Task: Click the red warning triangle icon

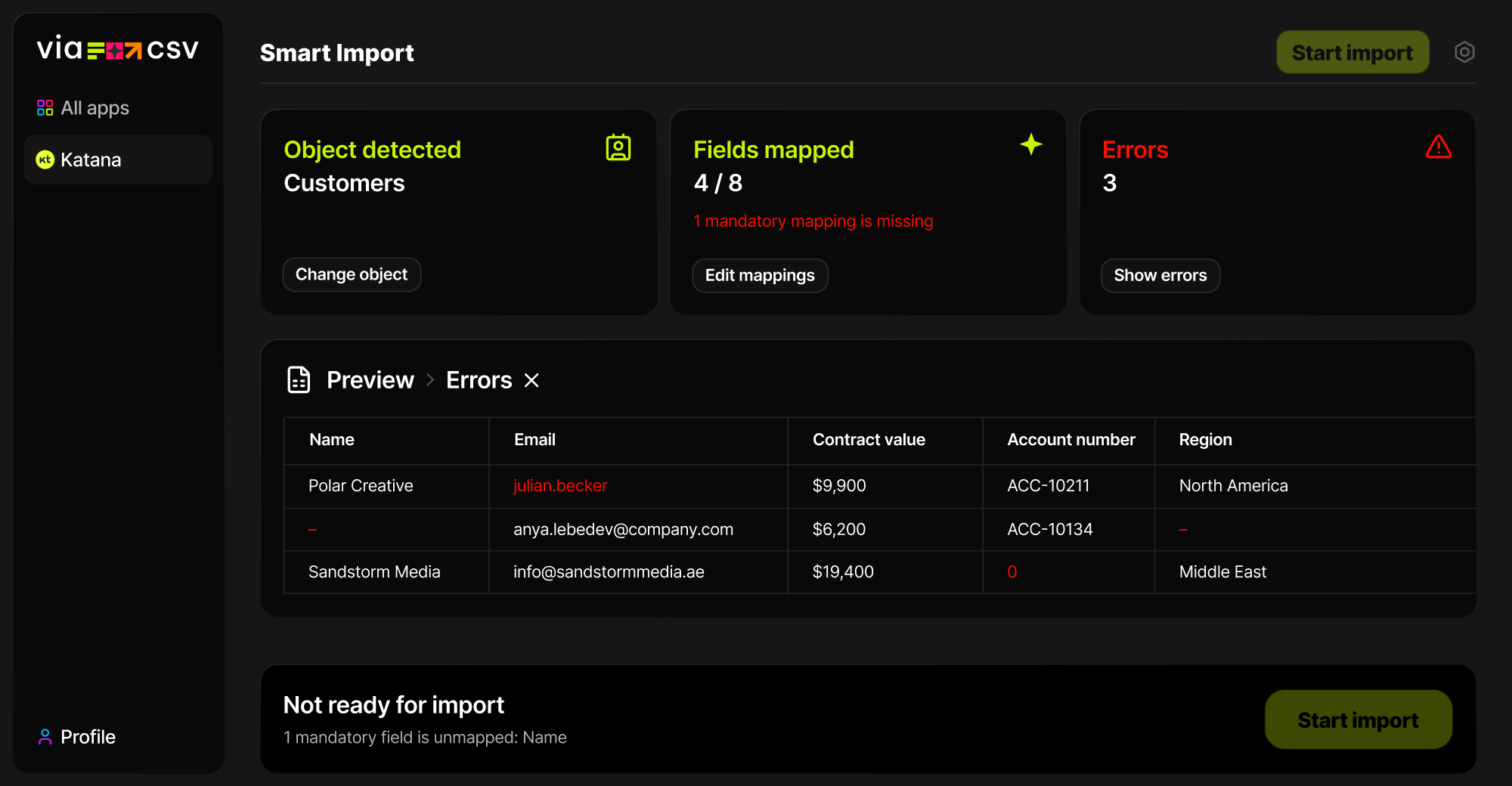Action: tap(1439, 147)
